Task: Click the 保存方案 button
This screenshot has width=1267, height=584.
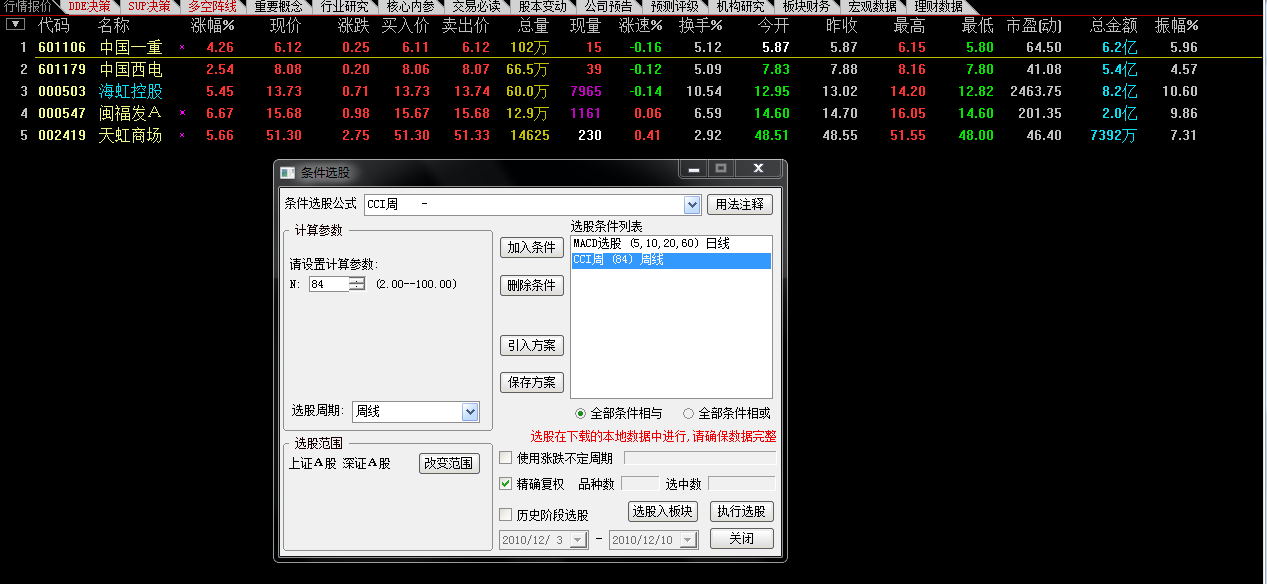Action: click(531, 382)
